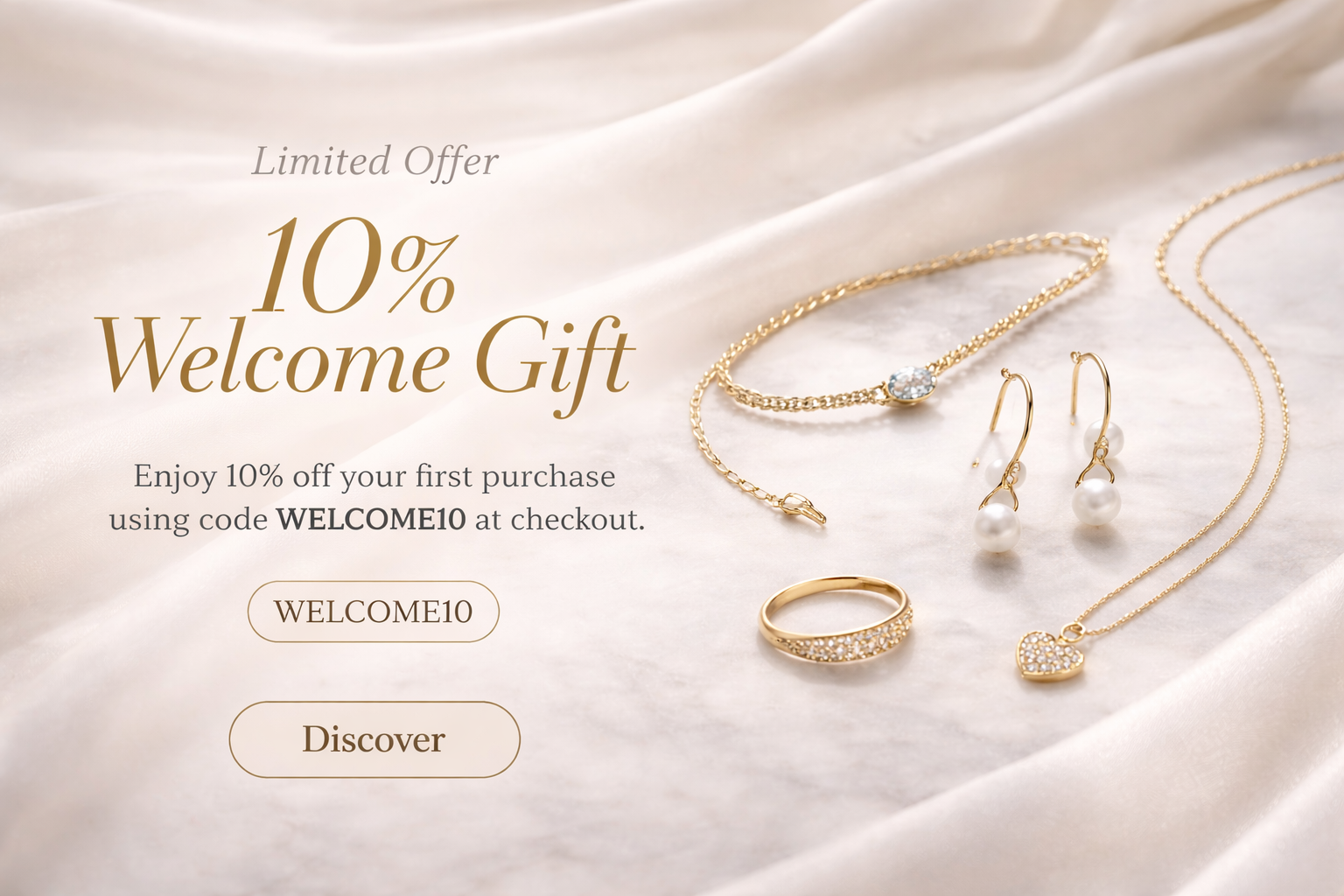Click the gold pavé diamond ring

(835, 620)
